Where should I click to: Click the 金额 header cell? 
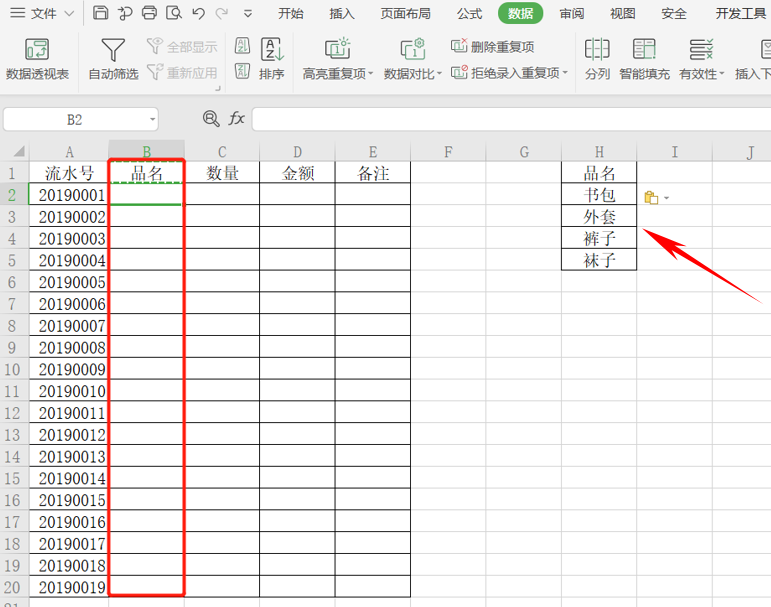click(x=297, y=173)
